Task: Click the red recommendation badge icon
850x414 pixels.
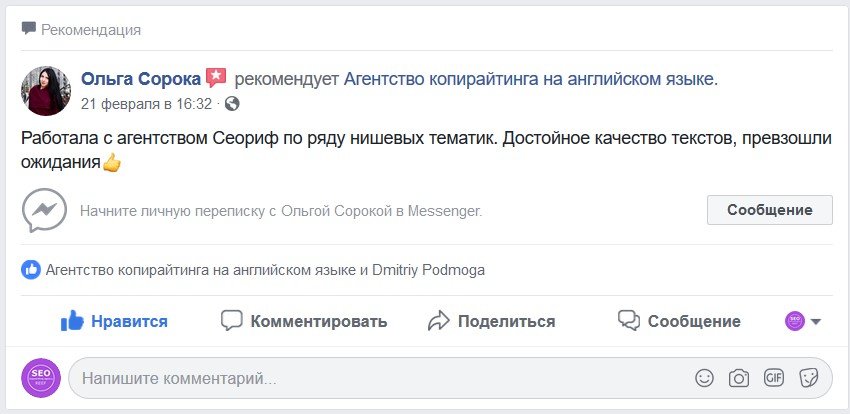Action: (x=216, y=77)
